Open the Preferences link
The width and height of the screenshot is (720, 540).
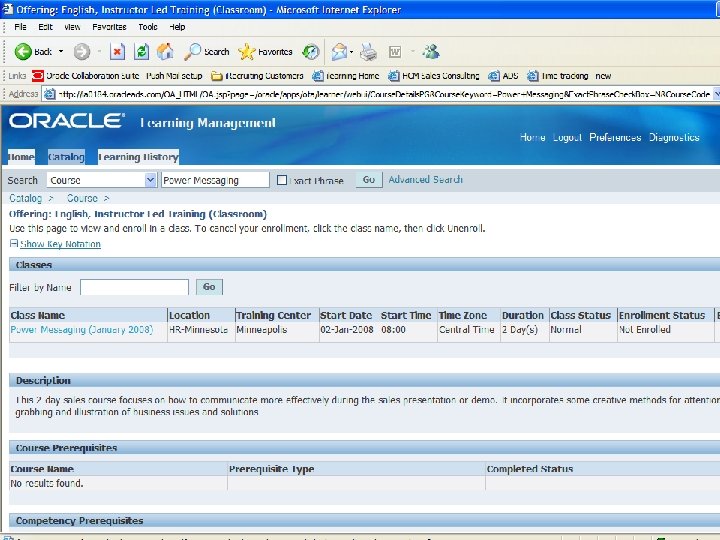(x=615, y=137)
